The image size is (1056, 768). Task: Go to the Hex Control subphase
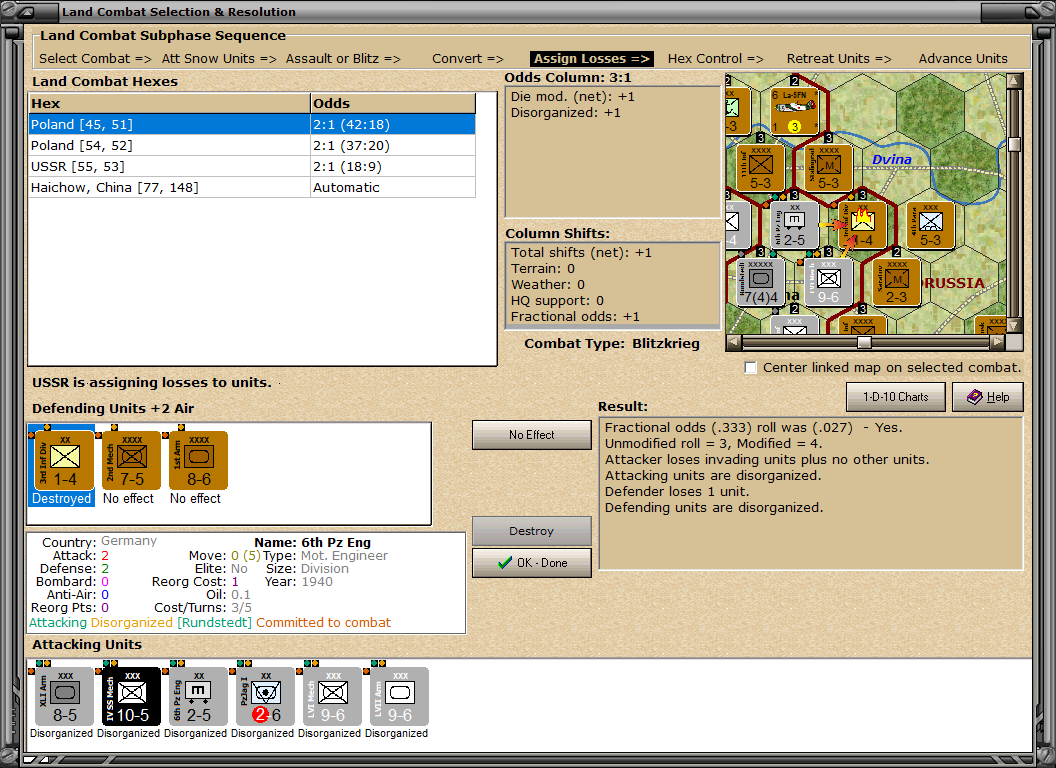715,59
